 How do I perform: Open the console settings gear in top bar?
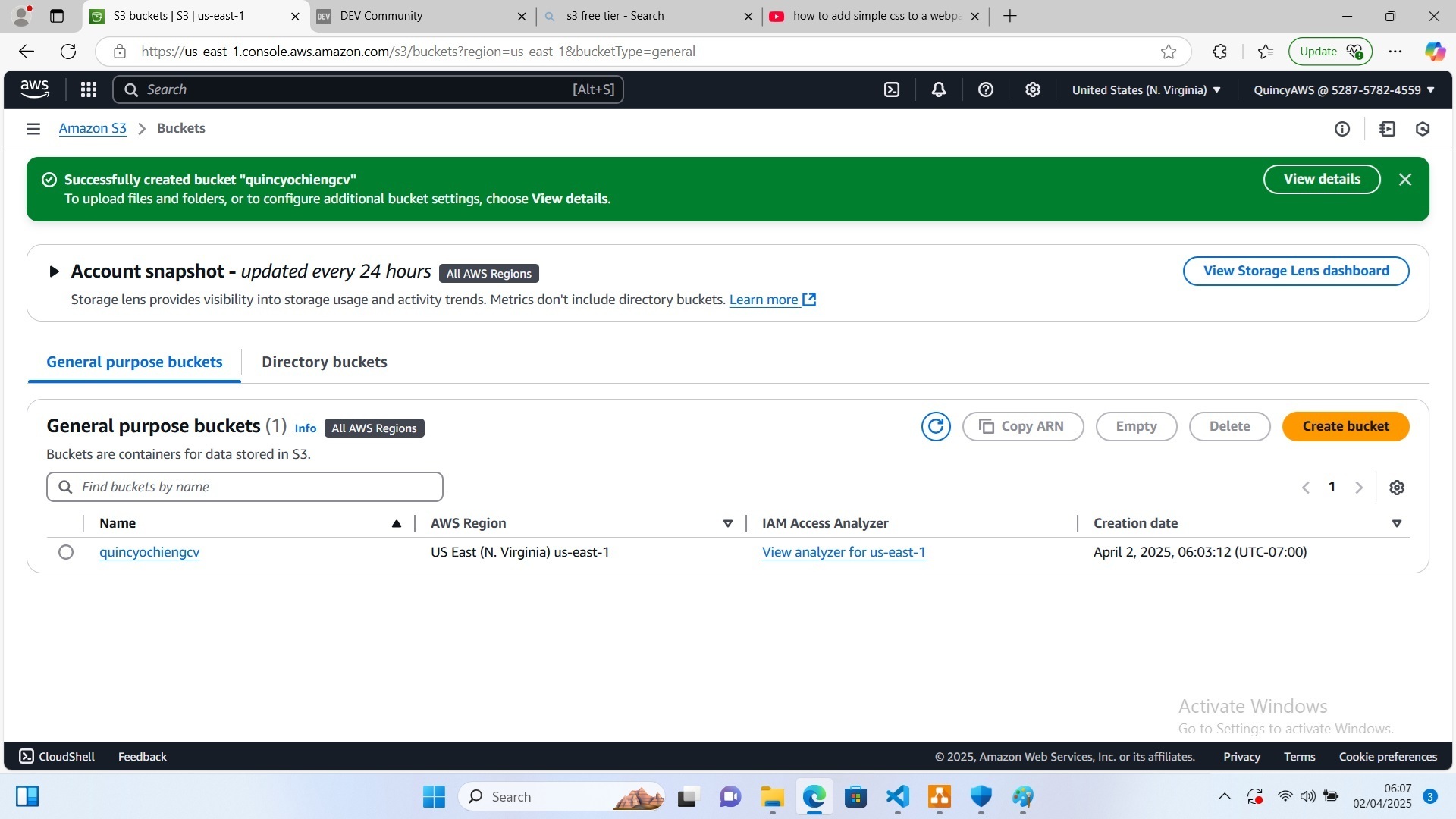(x=1033, y=89)
